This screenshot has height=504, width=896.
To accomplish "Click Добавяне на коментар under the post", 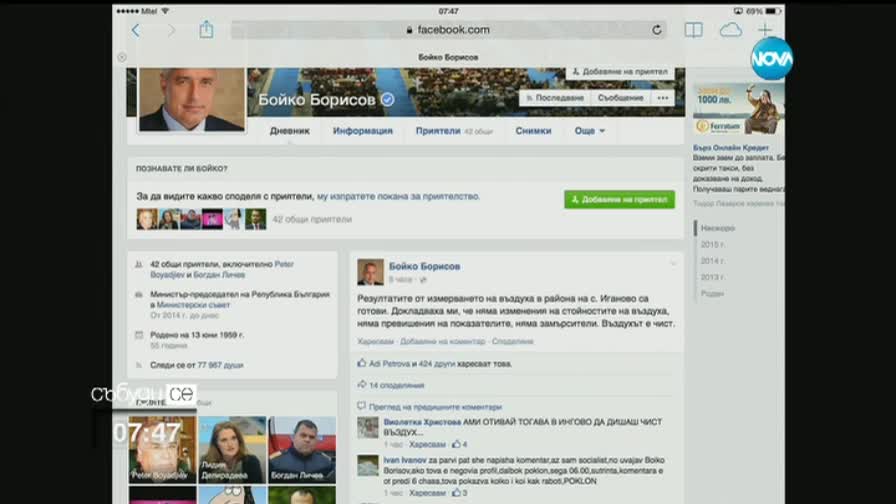I will click(x=443, y=342).
